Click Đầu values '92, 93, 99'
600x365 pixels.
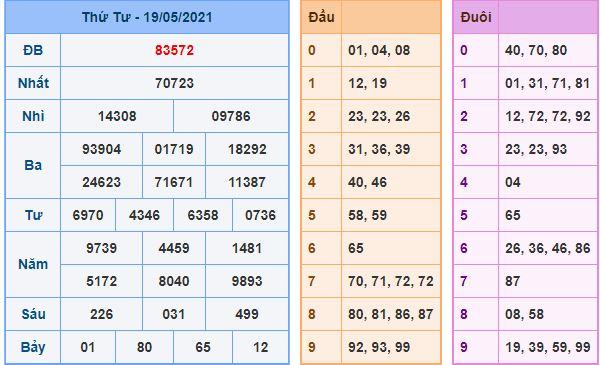coord(379,347)
